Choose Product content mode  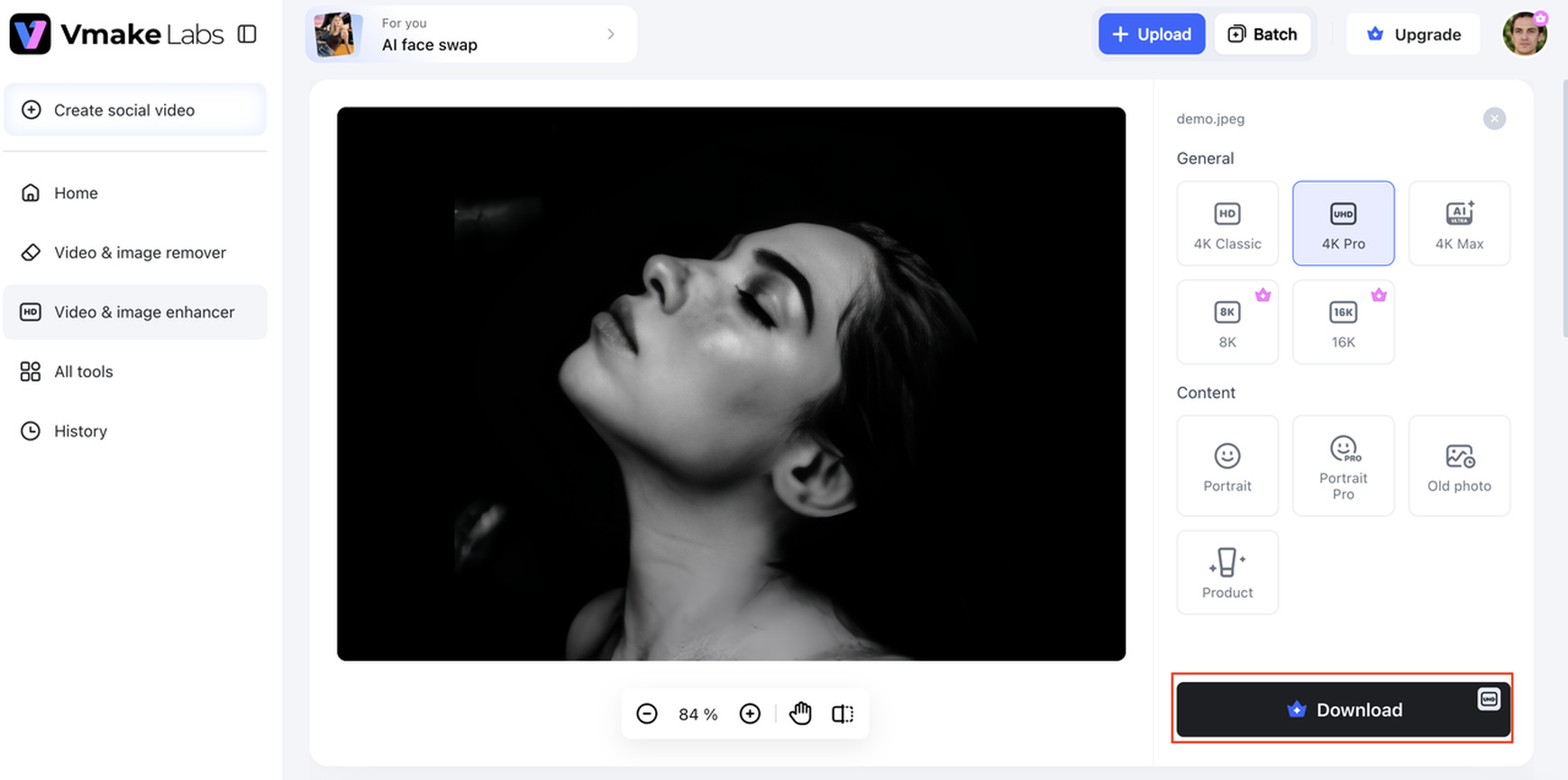1227,573
